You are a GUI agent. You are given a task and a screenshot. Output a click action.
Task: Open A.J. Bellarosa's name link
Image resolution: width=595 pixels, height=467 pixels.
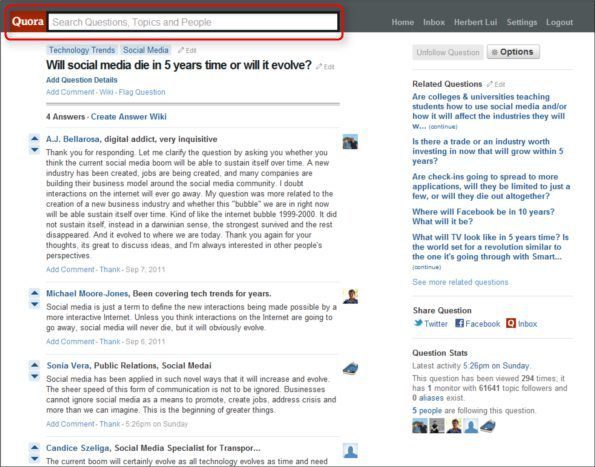click(72, 139)
